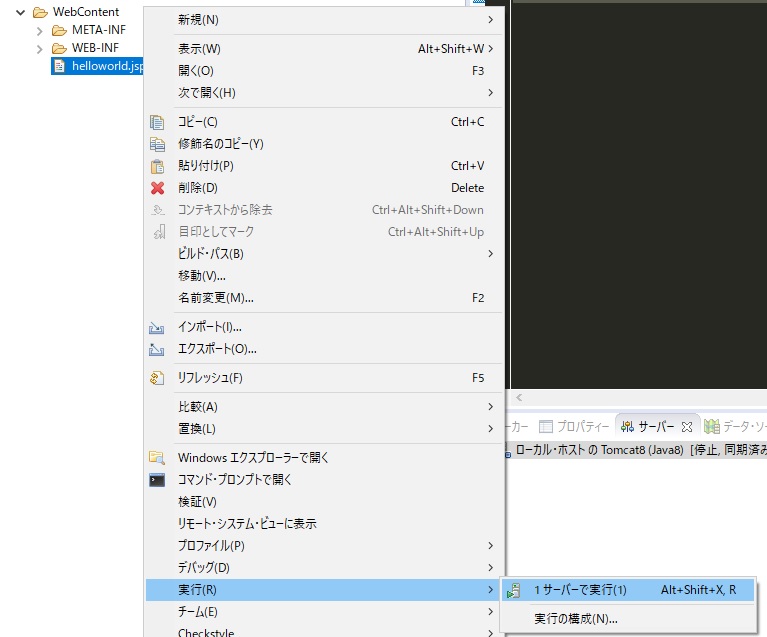767x637 pixels.
Task: Choose コマンド・プロンプトで開く entry
Action: tap(325, 479)
